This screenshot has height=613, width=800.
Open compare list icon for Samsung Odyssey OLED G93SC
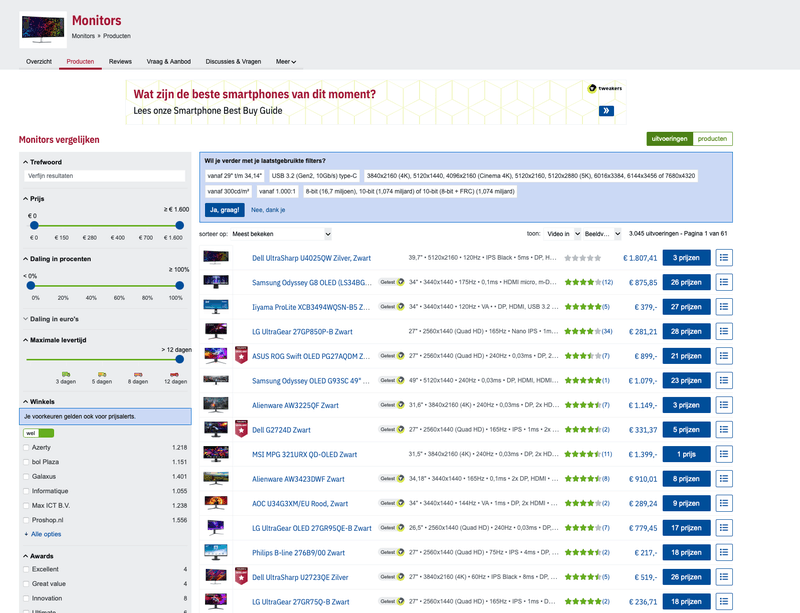click(x=724, y=380)
